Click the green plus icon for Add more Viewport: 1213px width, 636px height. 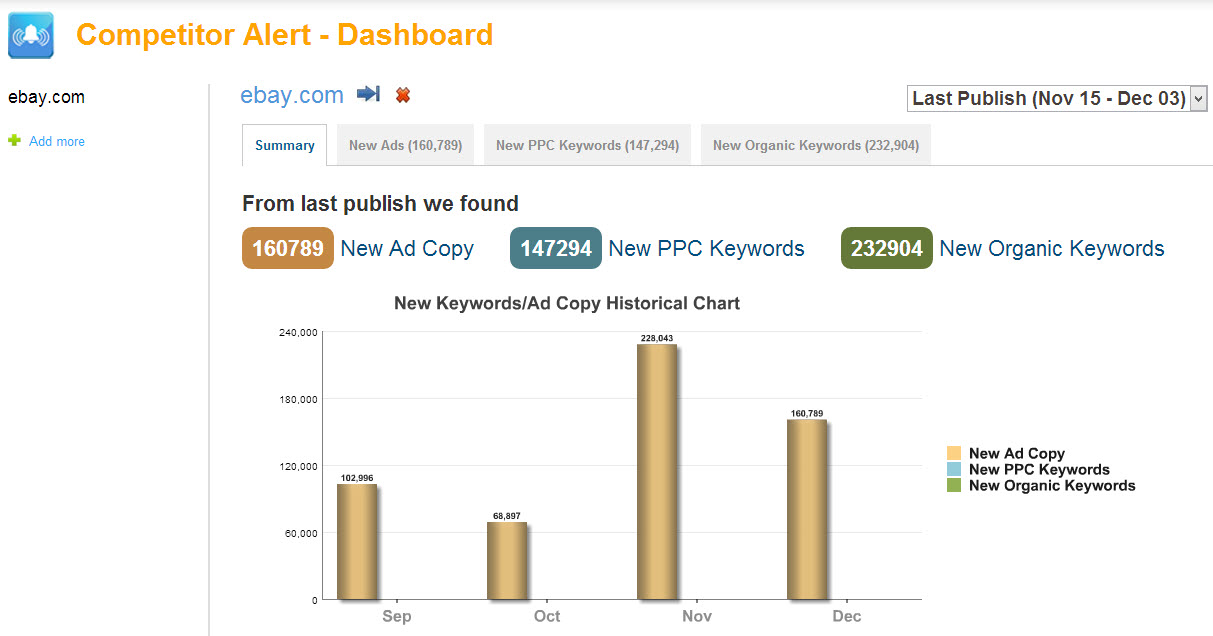tap(14, 141)
